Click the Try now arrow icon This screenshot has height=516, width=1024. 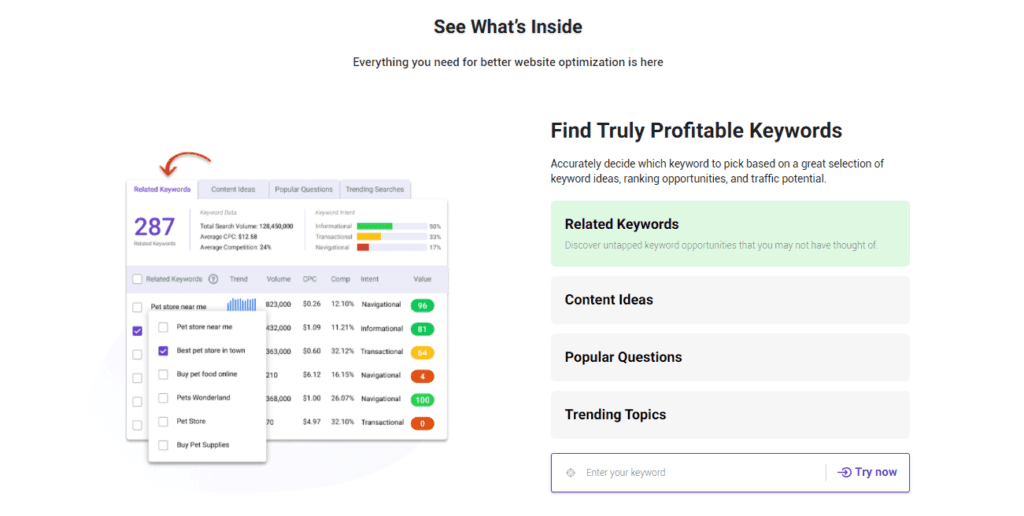[844, 472]
